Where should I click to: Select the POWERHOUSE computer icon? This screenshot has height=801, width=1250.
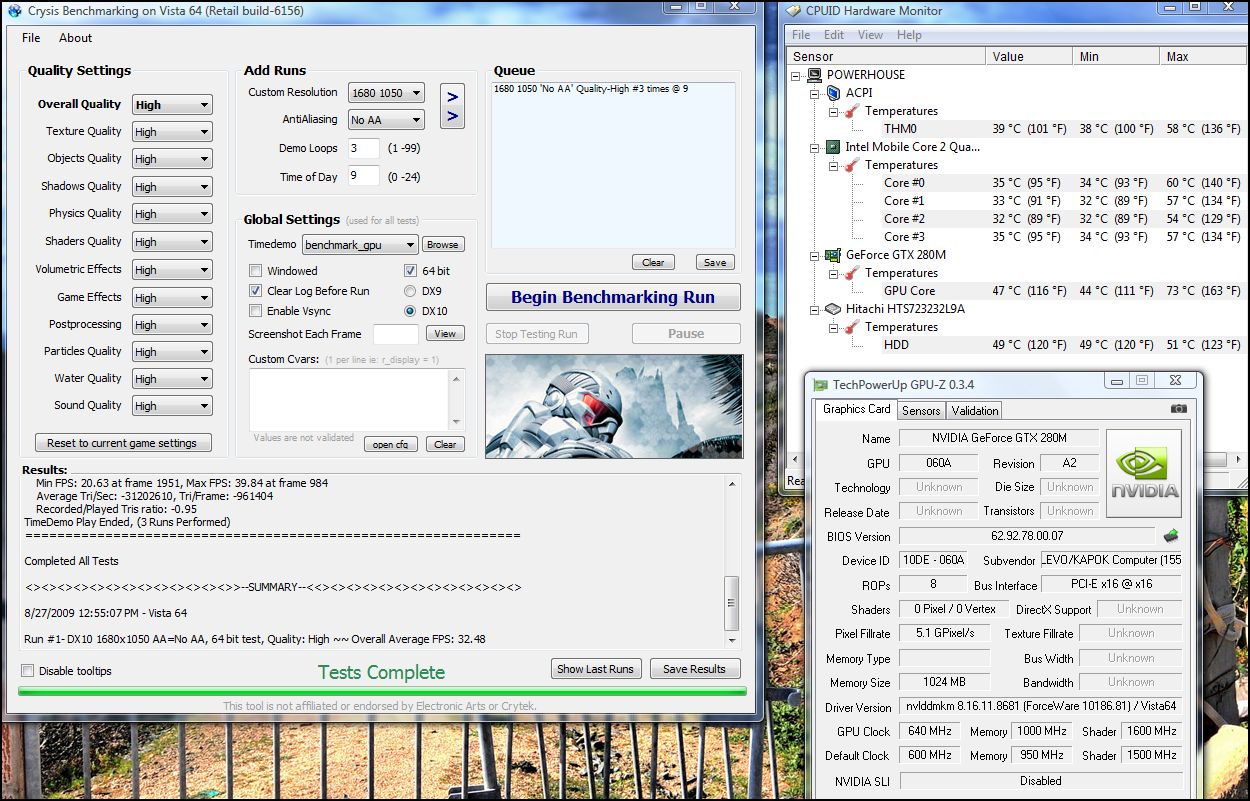815,75
